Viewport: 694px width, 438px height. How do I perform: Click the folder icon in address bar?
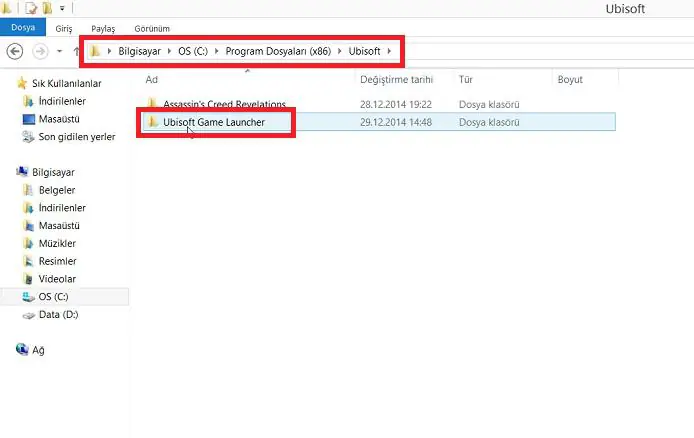point(95,51)
